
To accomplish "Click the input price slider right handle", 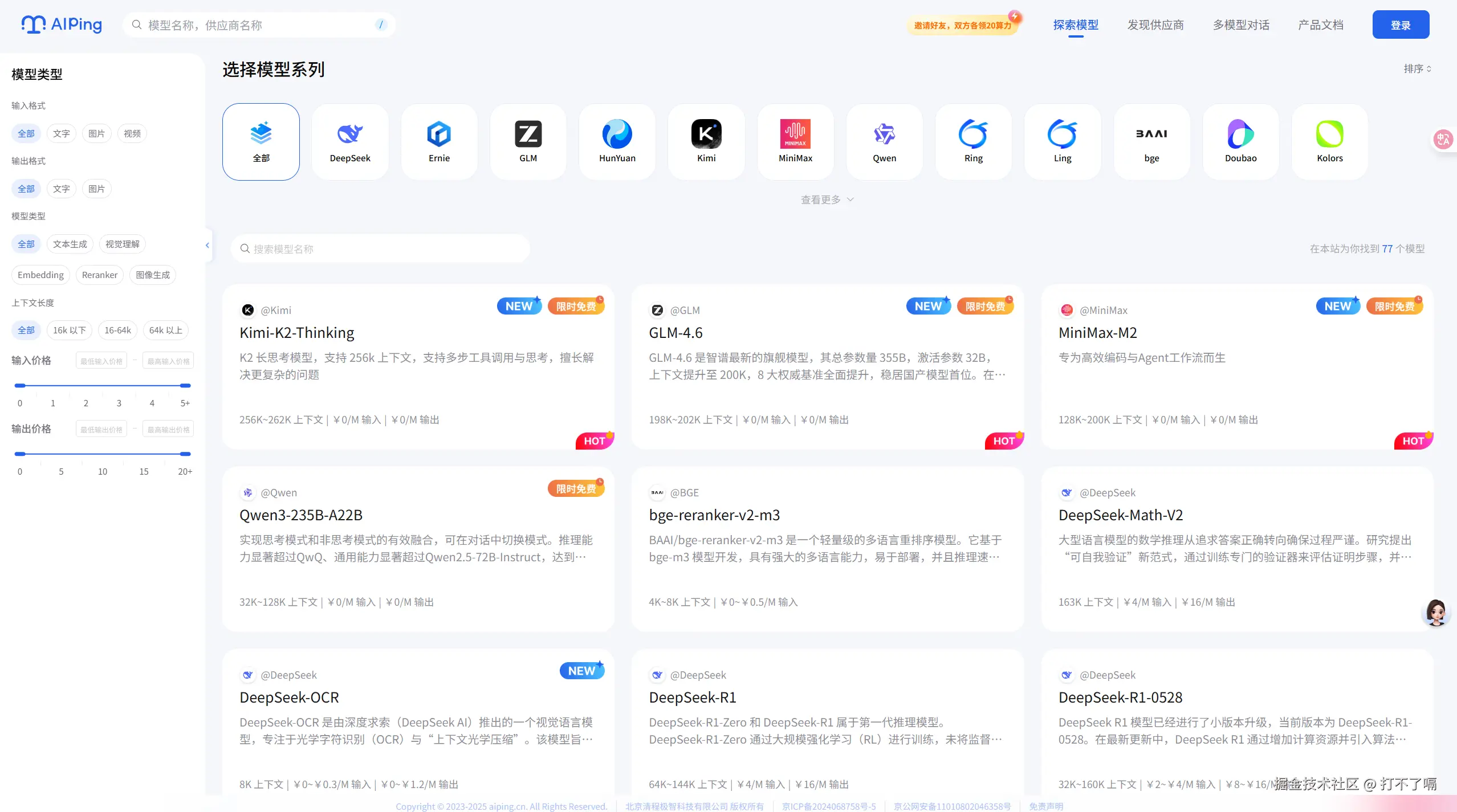I will [185, 386].
